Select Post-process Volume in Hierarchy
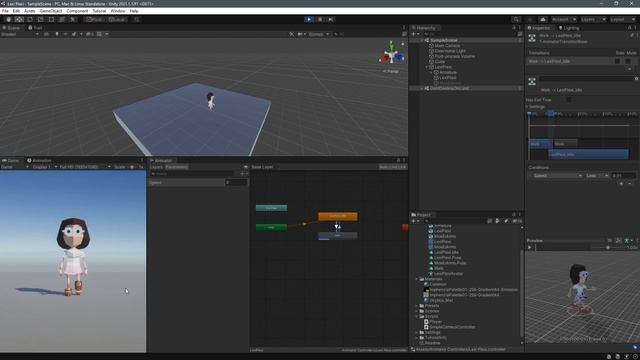The width and height of the screenshot is (640, 360). tap(455, 56)
